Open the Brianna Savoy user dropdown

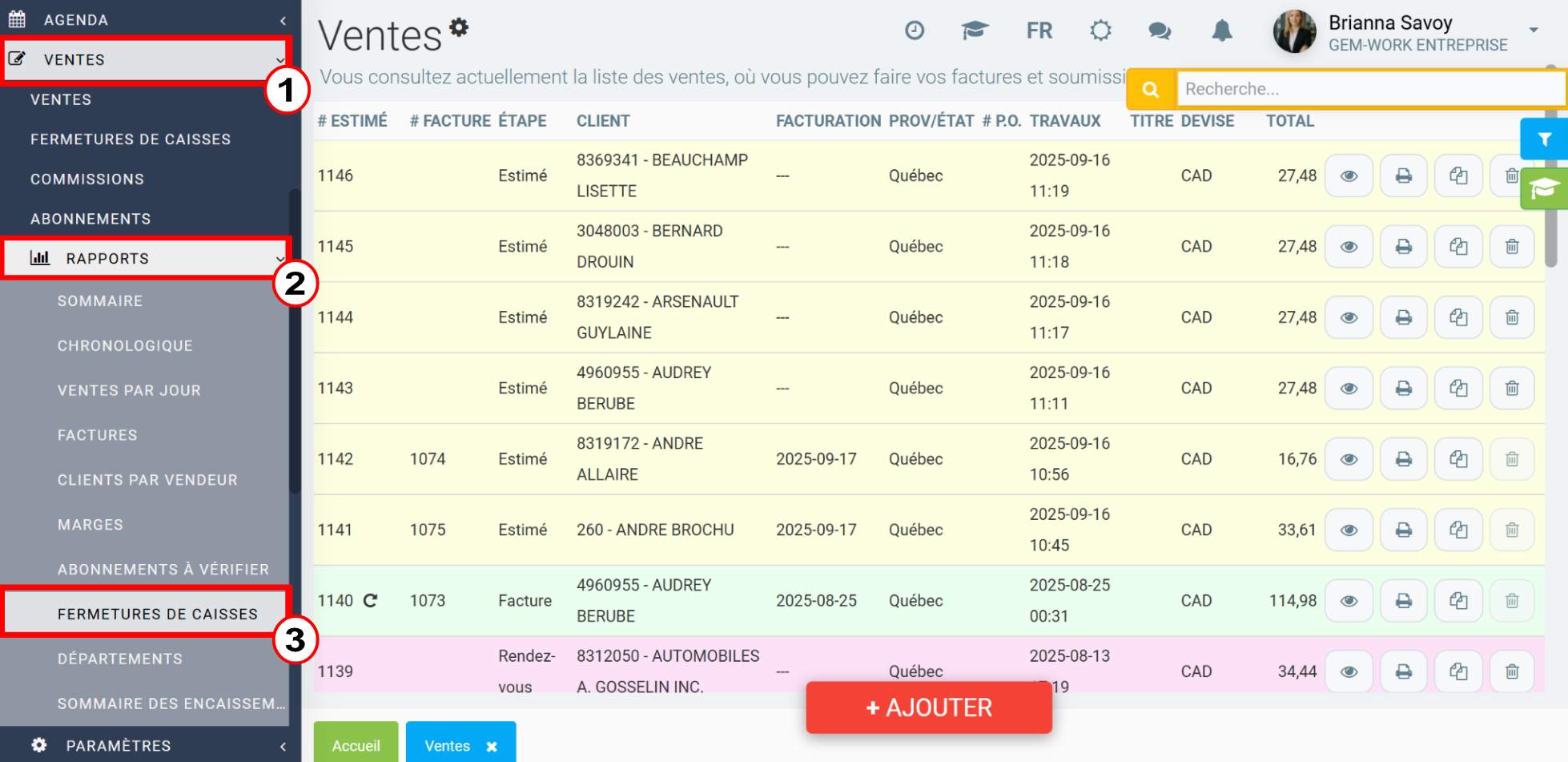pos(1533,30)
